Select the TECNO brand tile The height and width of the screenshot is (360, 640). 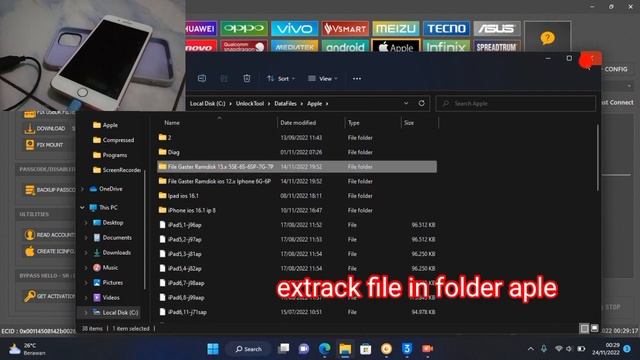click(447, 29)
